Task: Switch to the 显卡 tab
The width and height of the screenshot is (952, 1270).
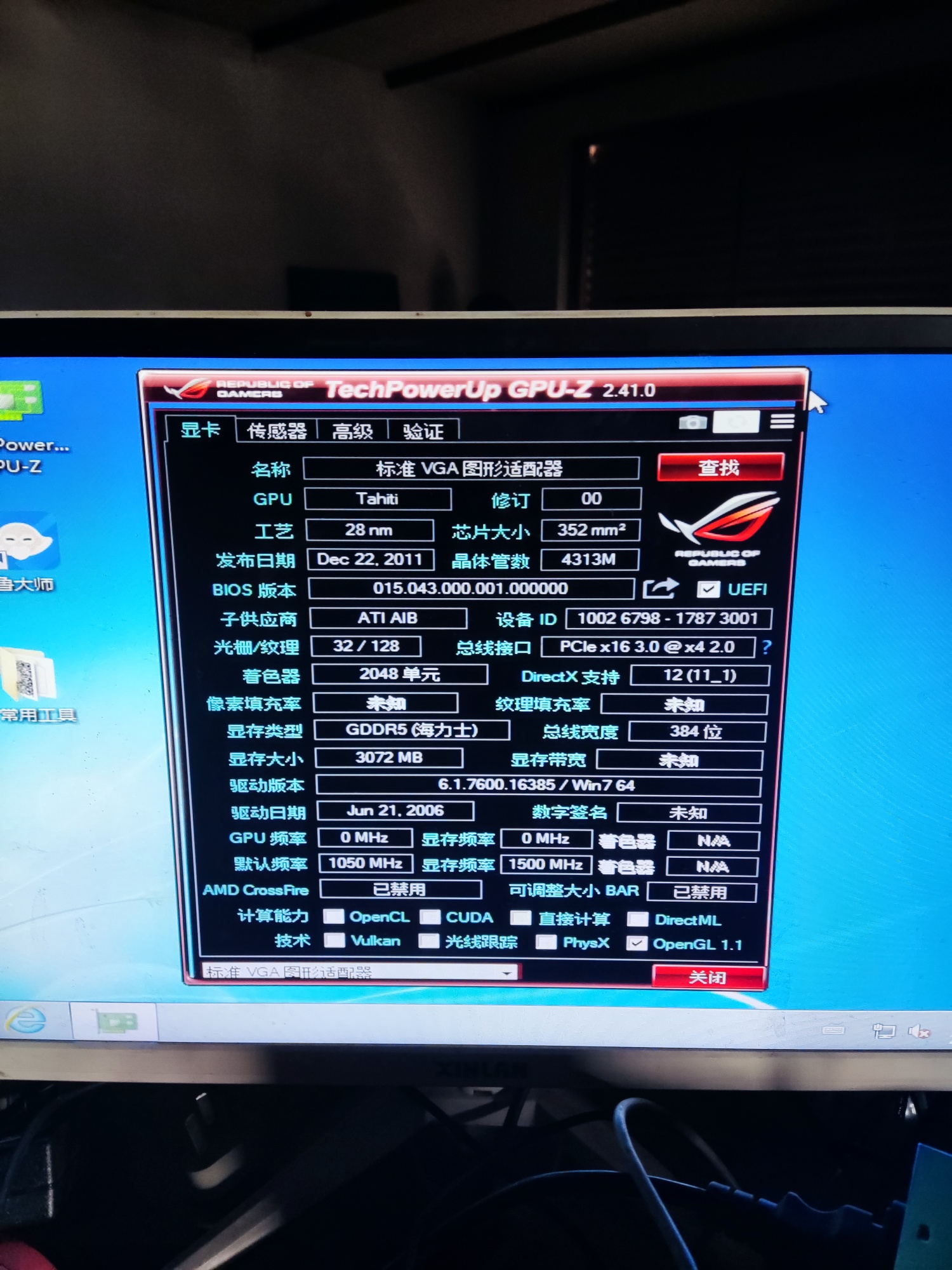Action: (x=201, y=429)
